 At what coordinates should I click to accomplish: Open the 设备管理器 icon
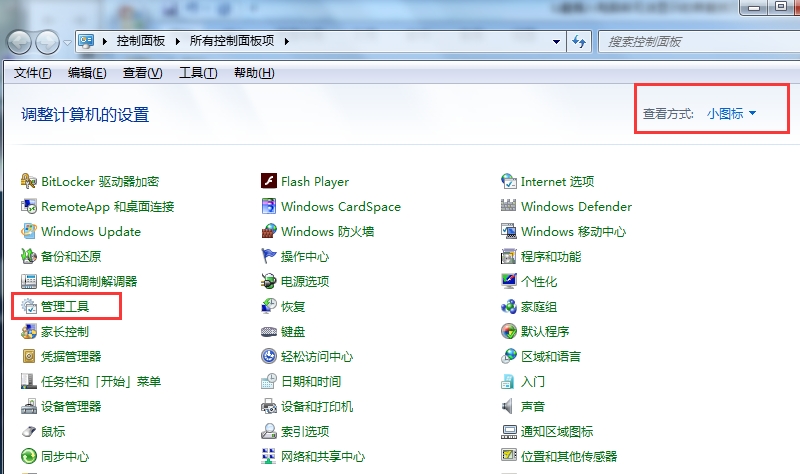click(29, 406)
